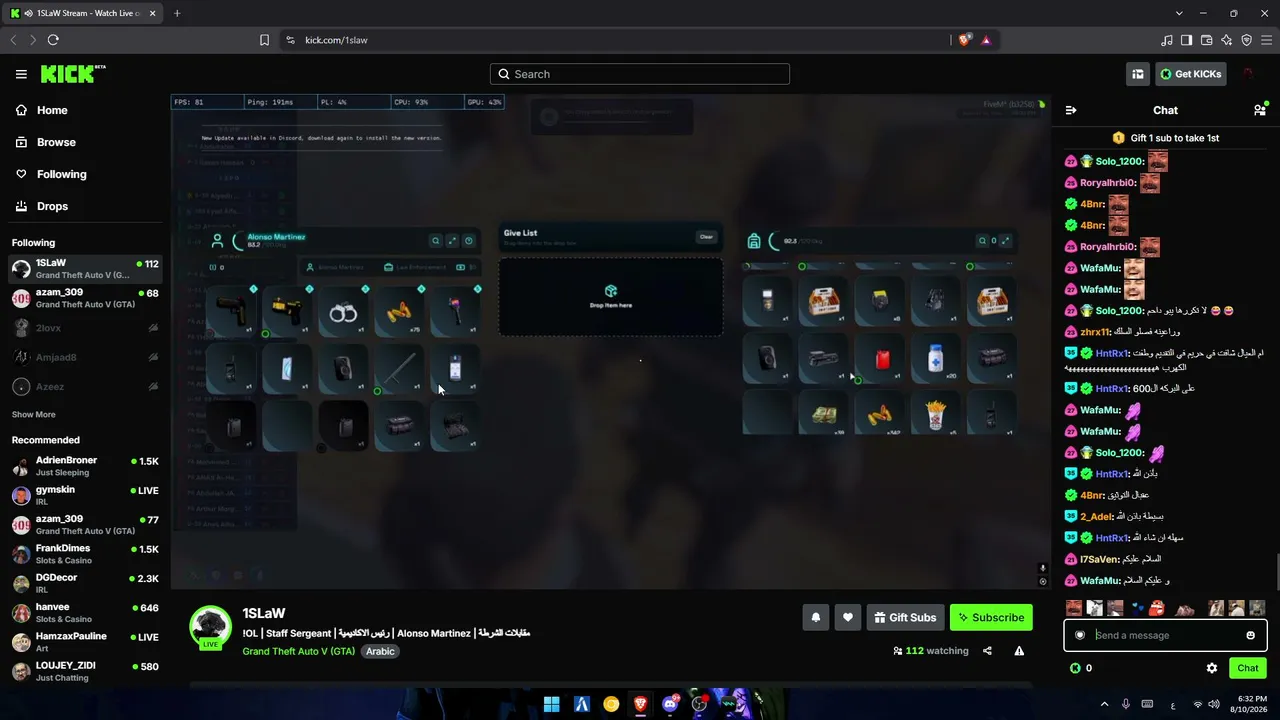Go to Home in the sidebar

[x=52, y=110]
